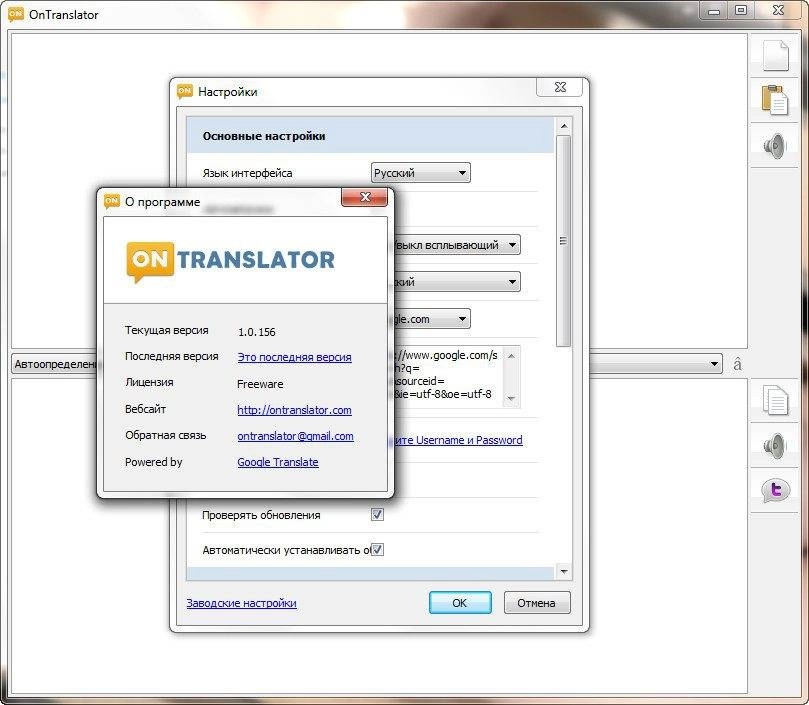
Task: Click the Username и Password link
Action: coord(458,440)
